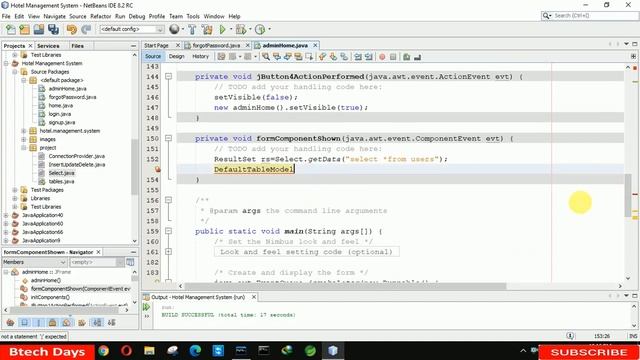The height and width of the screenshot is (360, 640).
Task: Expand the hotel.management.system package node
Action: tap(24, 131)
